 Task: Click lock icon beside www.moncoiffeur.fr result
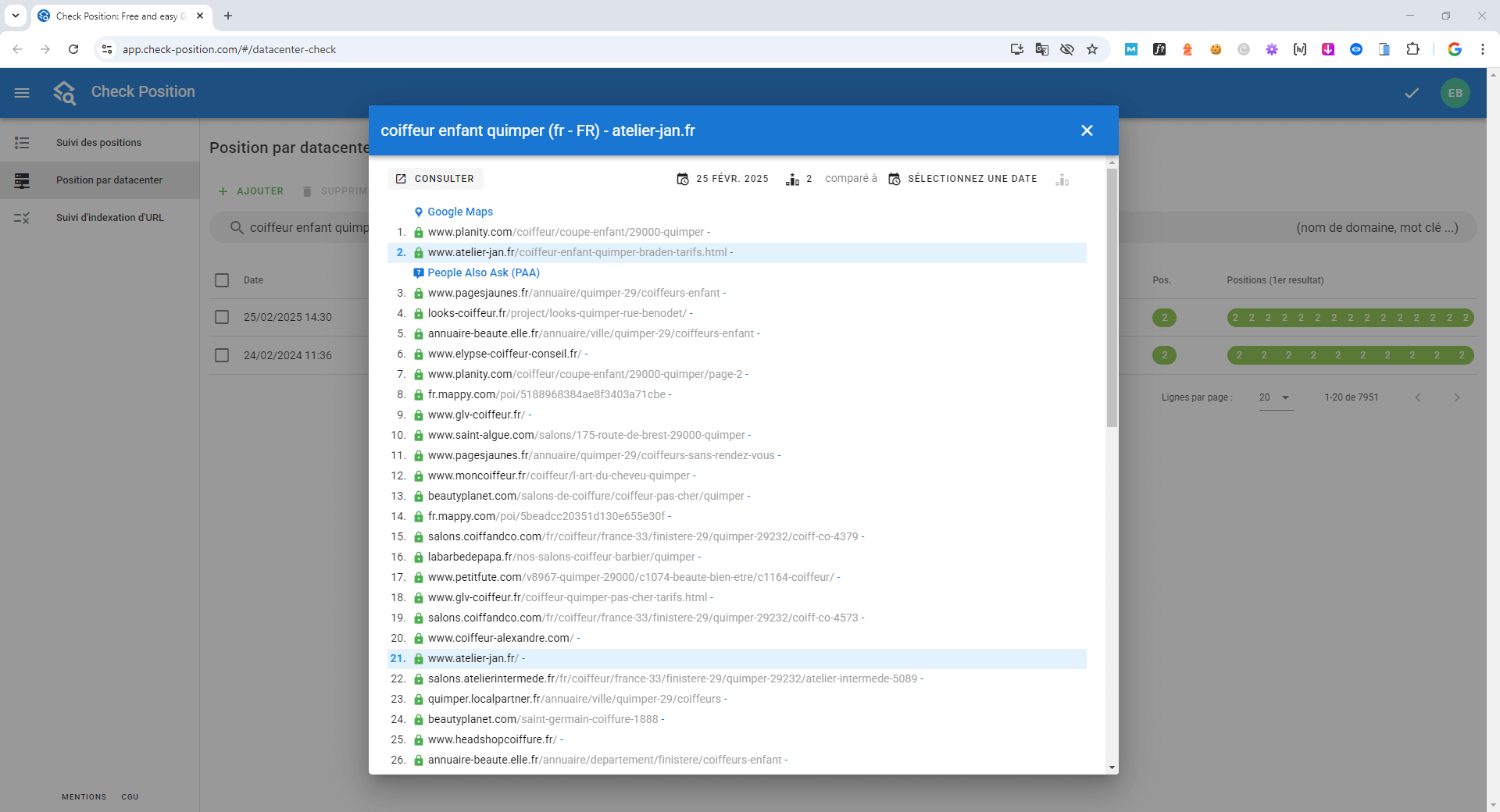click(x=419, y=476)
